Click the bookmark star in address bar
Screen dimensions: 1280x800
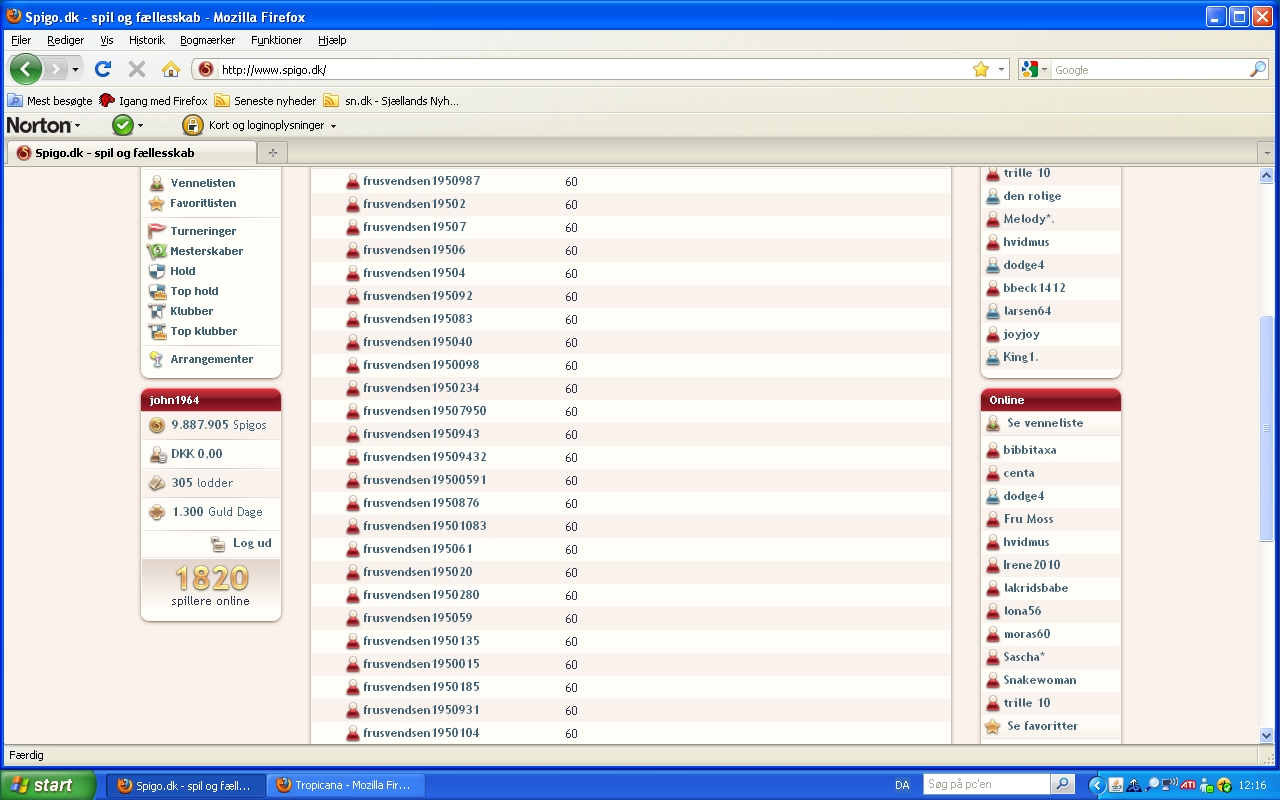click(980, 69)
